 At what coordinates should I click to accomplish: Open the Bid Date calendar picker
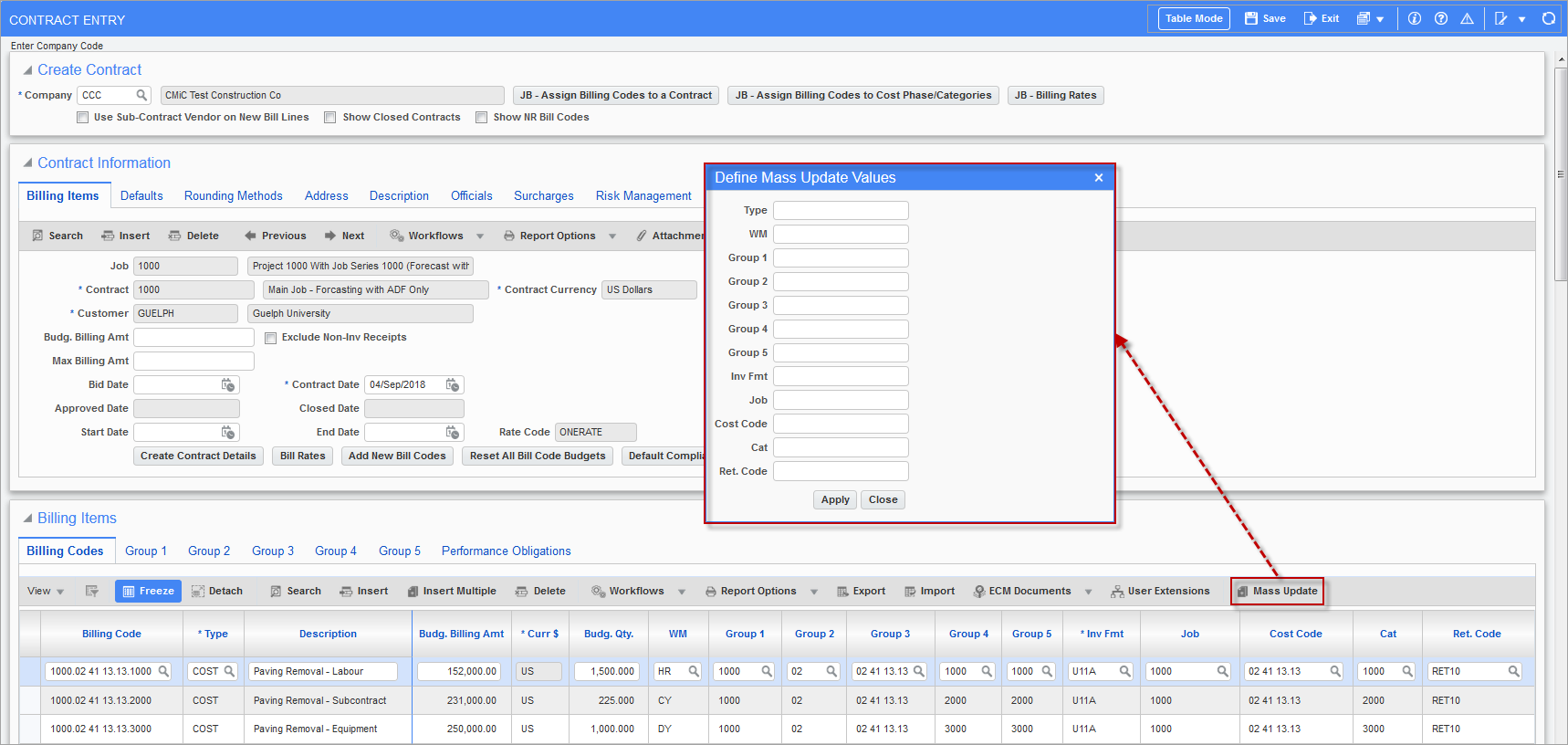coord(228,385)
